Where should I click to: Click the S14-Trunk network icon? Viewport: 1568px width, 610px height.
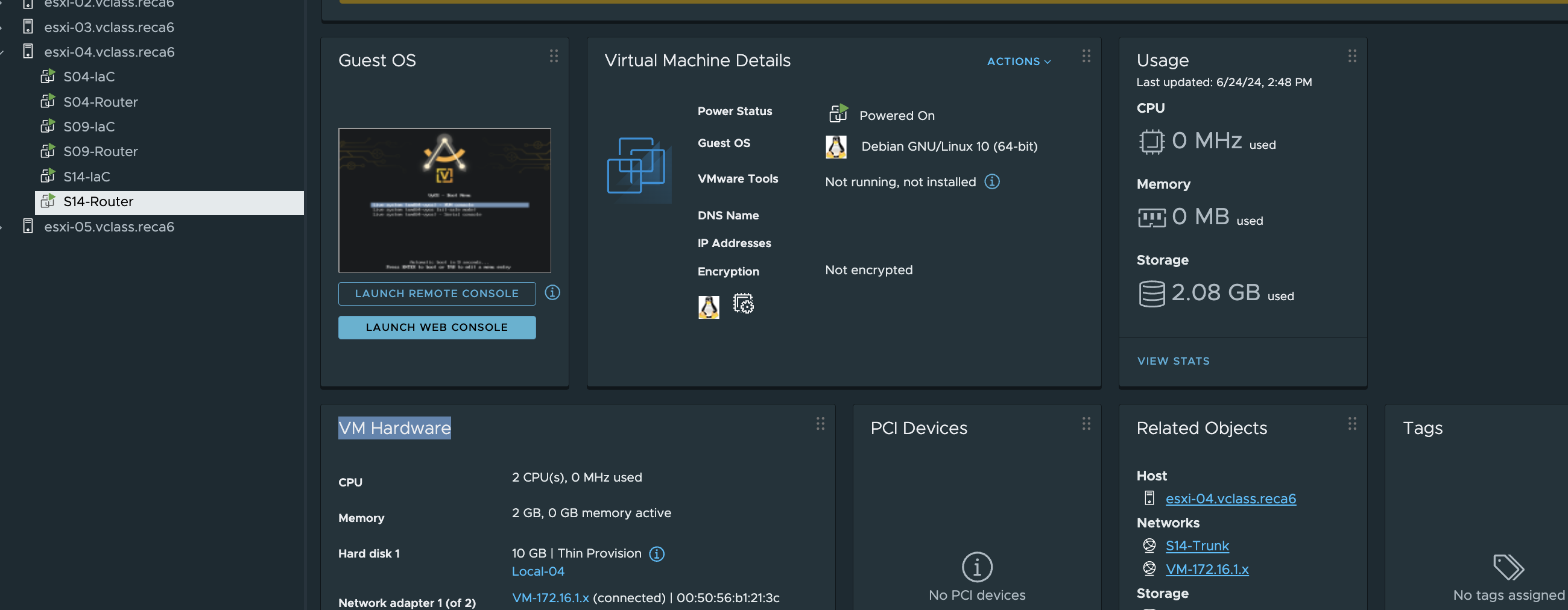point(1149,545)
